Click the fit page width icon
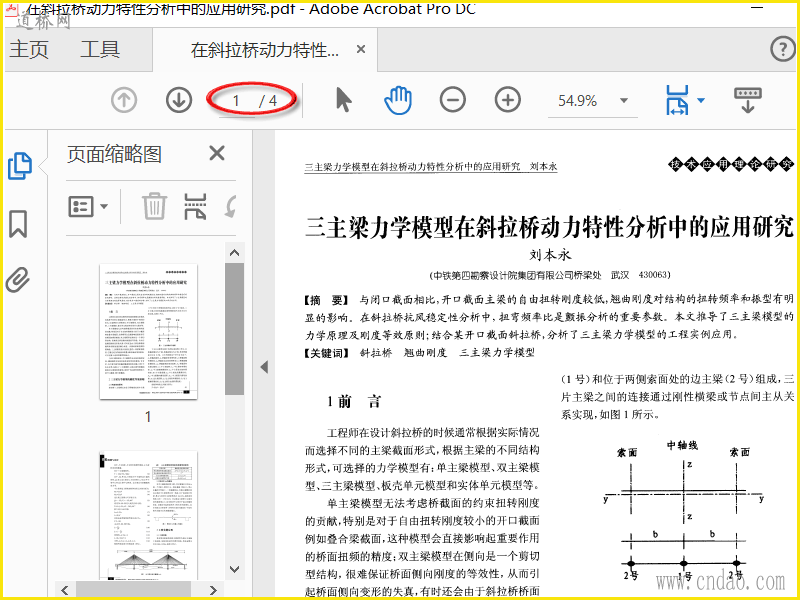Image resolution: width=800 pixels, height=600 pixels. (x=677, y=100)
